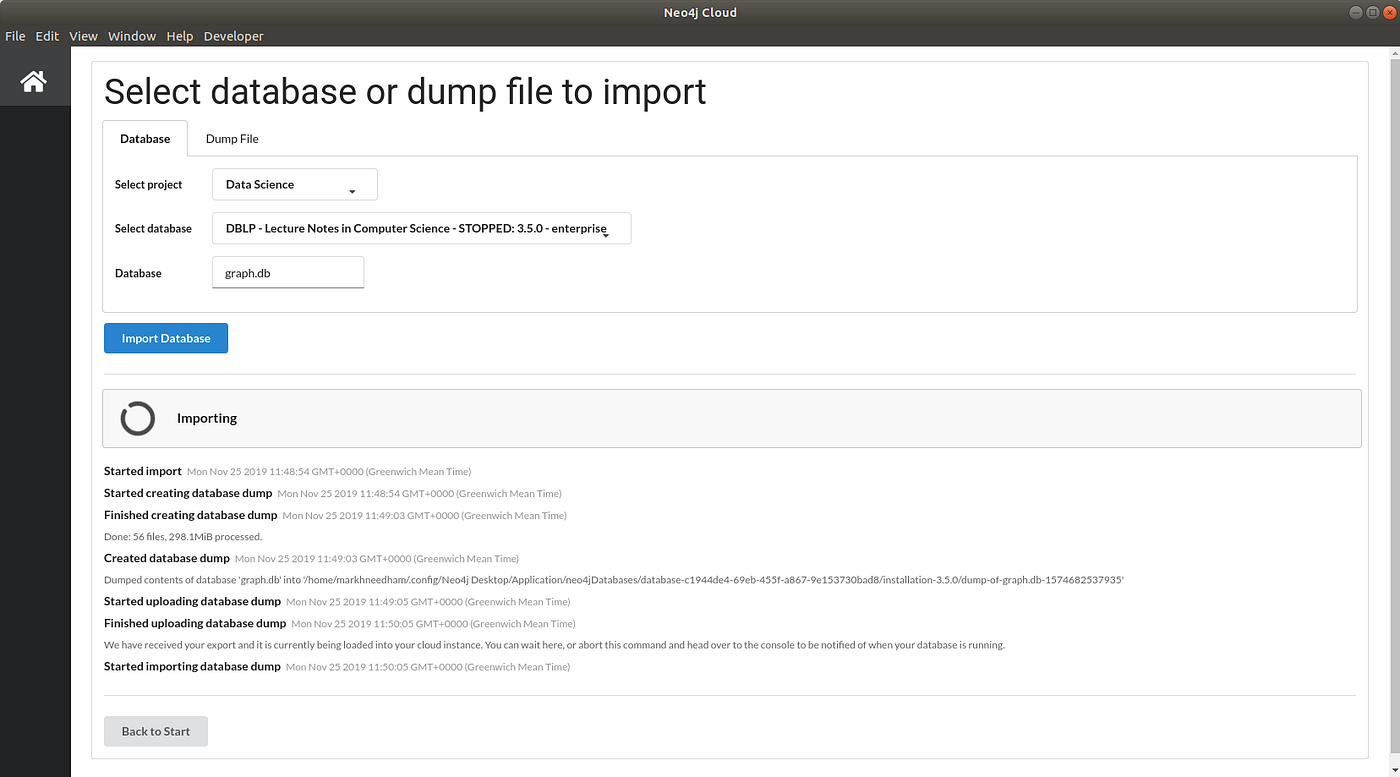Open the Window menu
The height and width of the screenshot is (777, 1400).
click(131, 36)
